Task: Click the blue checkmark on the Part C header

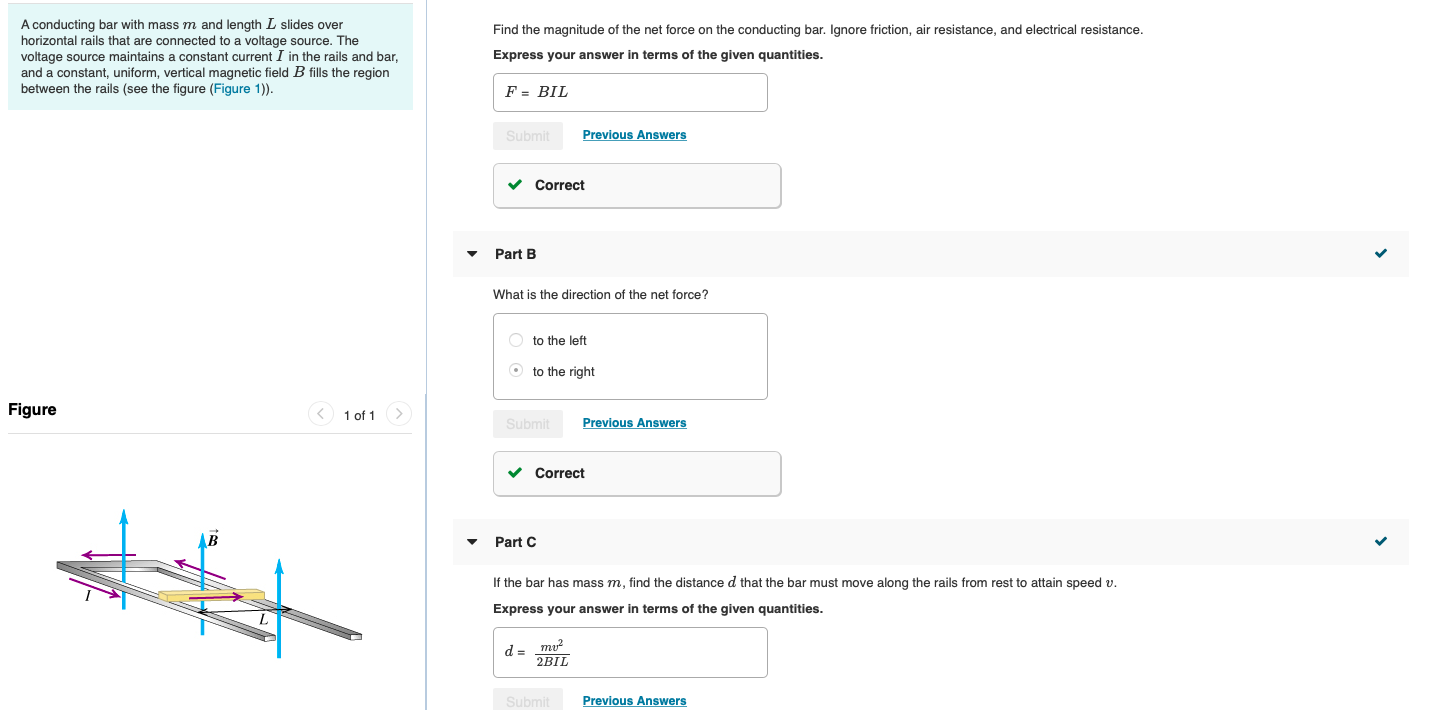Action: (1381, 541)
